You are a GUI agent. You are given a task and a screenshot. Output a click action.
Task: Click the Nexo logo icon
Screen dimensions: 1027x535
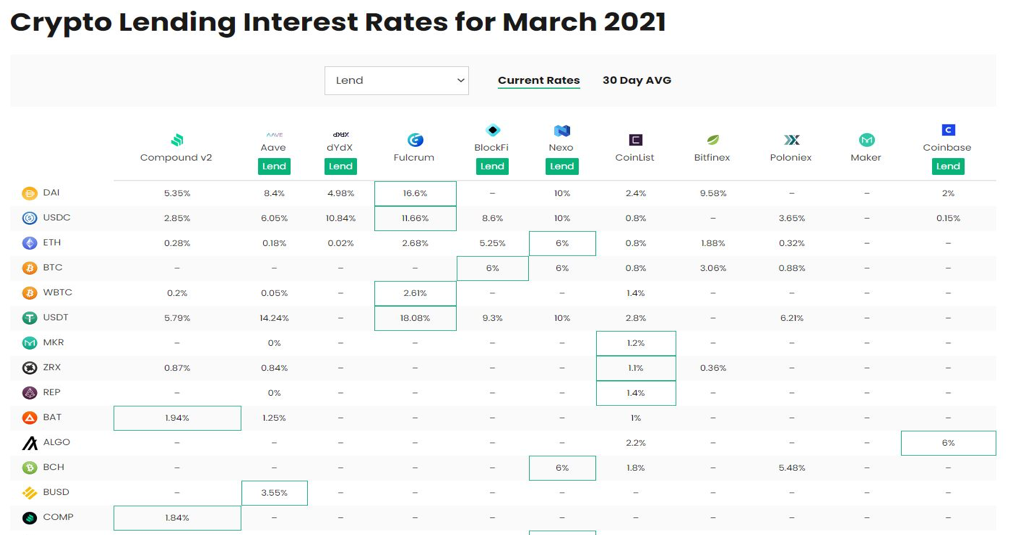[562, 130]
